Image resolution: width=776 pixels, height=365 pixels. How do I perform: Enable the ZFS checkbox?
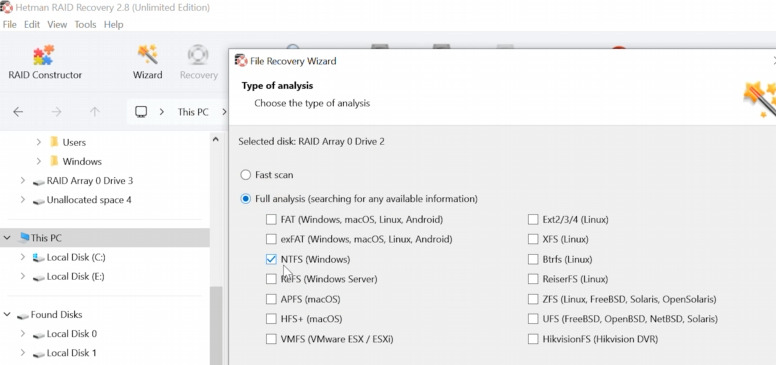pos(533,299)
